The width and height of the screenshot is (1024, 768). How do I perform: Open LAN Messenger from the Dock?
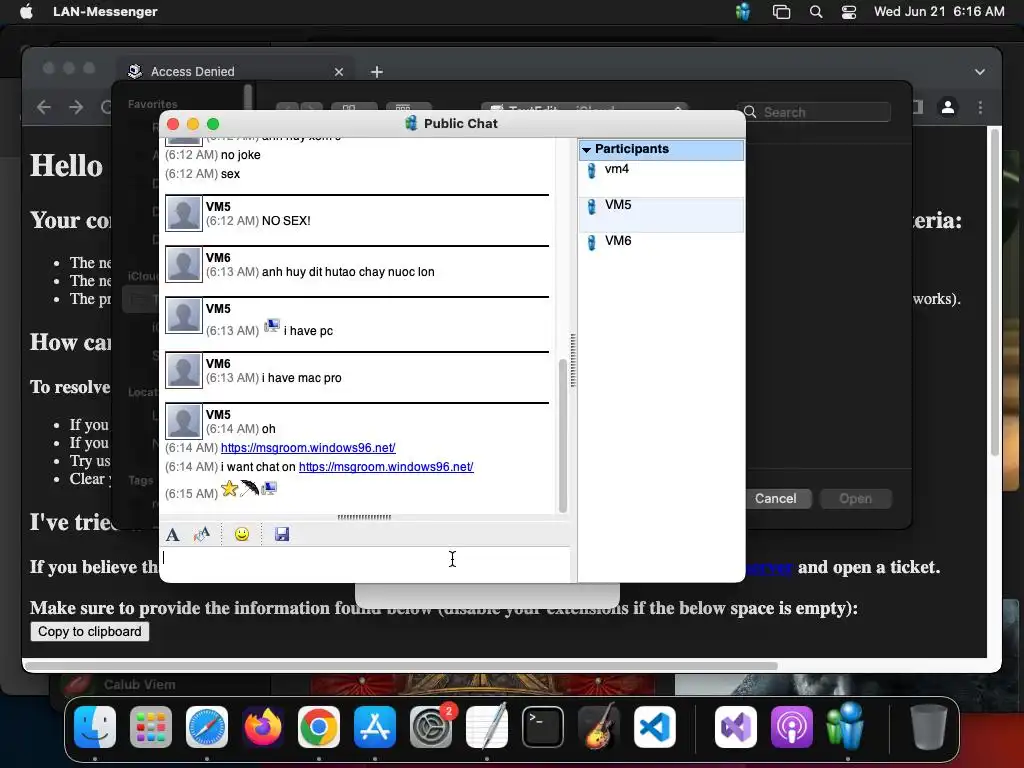pyautogui.click(x=846, y=726)
